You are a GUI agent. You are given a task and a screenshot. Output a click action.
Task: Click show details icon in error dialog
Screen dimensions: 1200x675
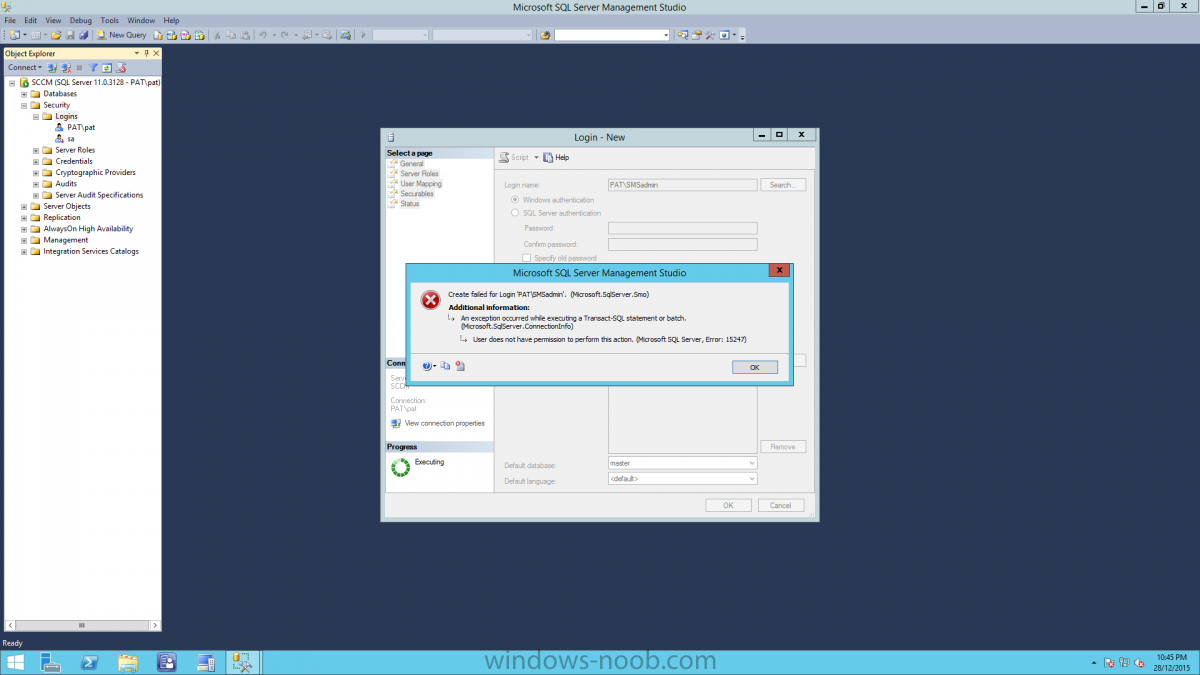point(460,366)
